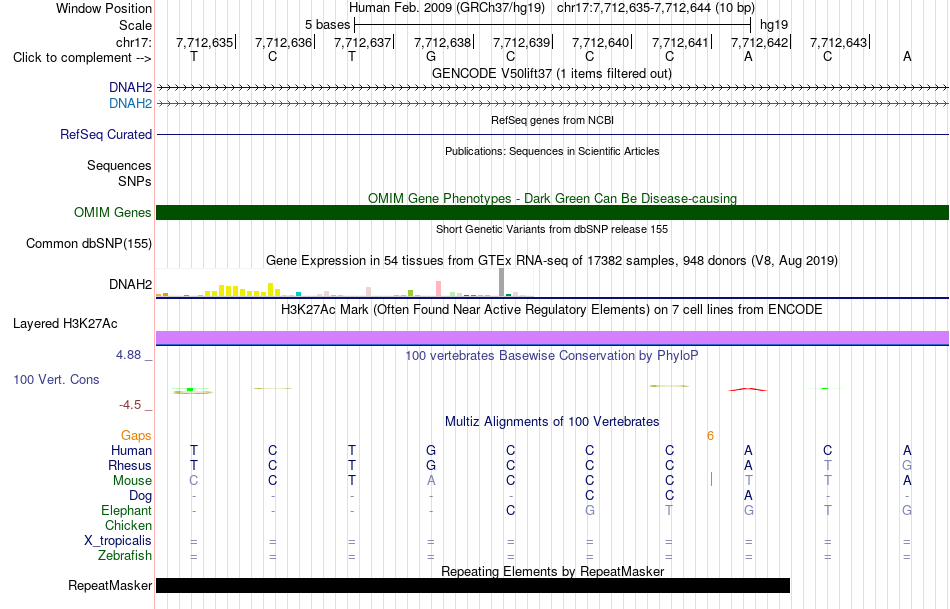
Task: Click the Zebrafish species label
Action: pos(125,555)
